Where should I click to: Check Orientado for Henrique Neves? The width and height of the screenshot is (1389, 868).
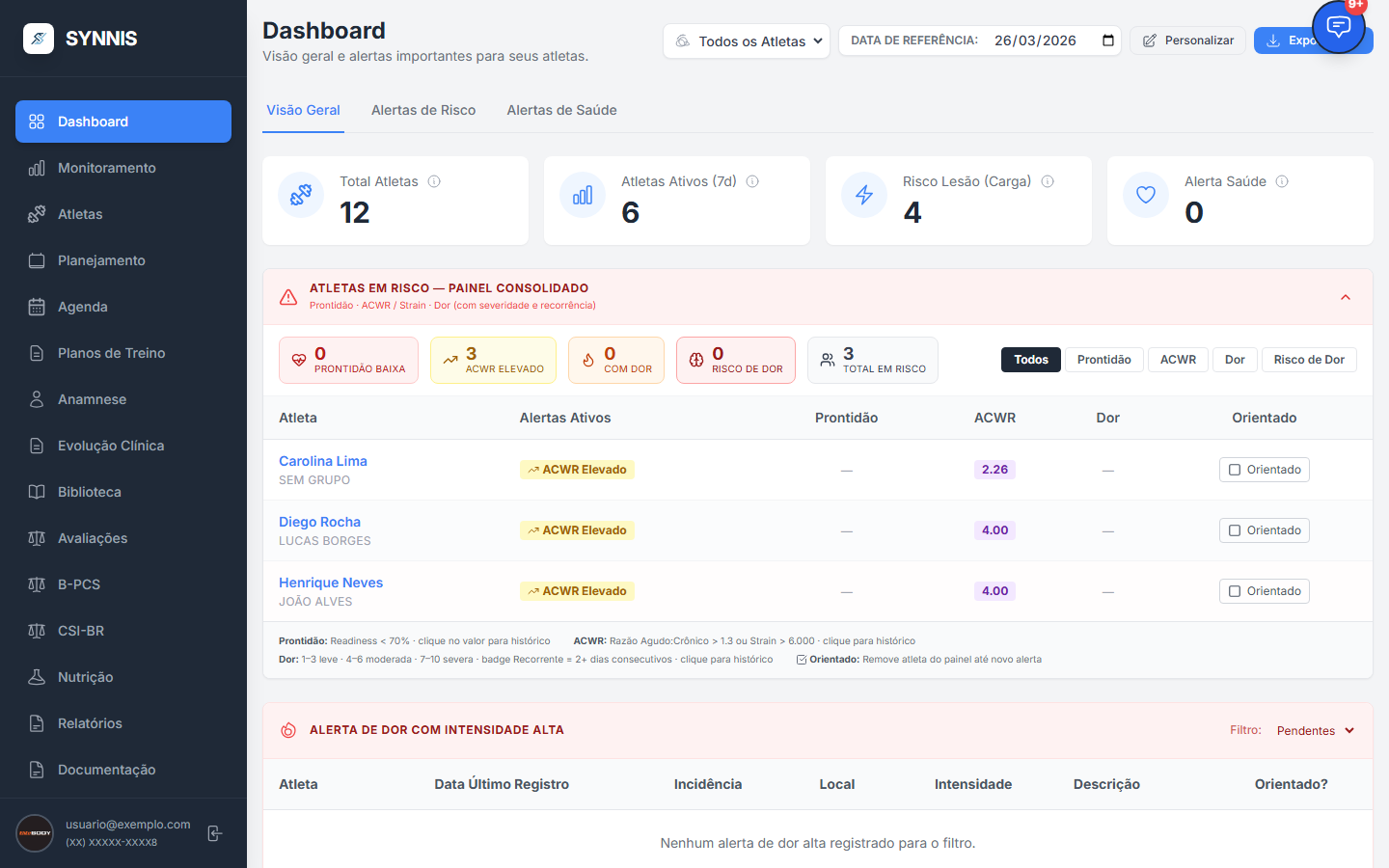click(1265, 591)
